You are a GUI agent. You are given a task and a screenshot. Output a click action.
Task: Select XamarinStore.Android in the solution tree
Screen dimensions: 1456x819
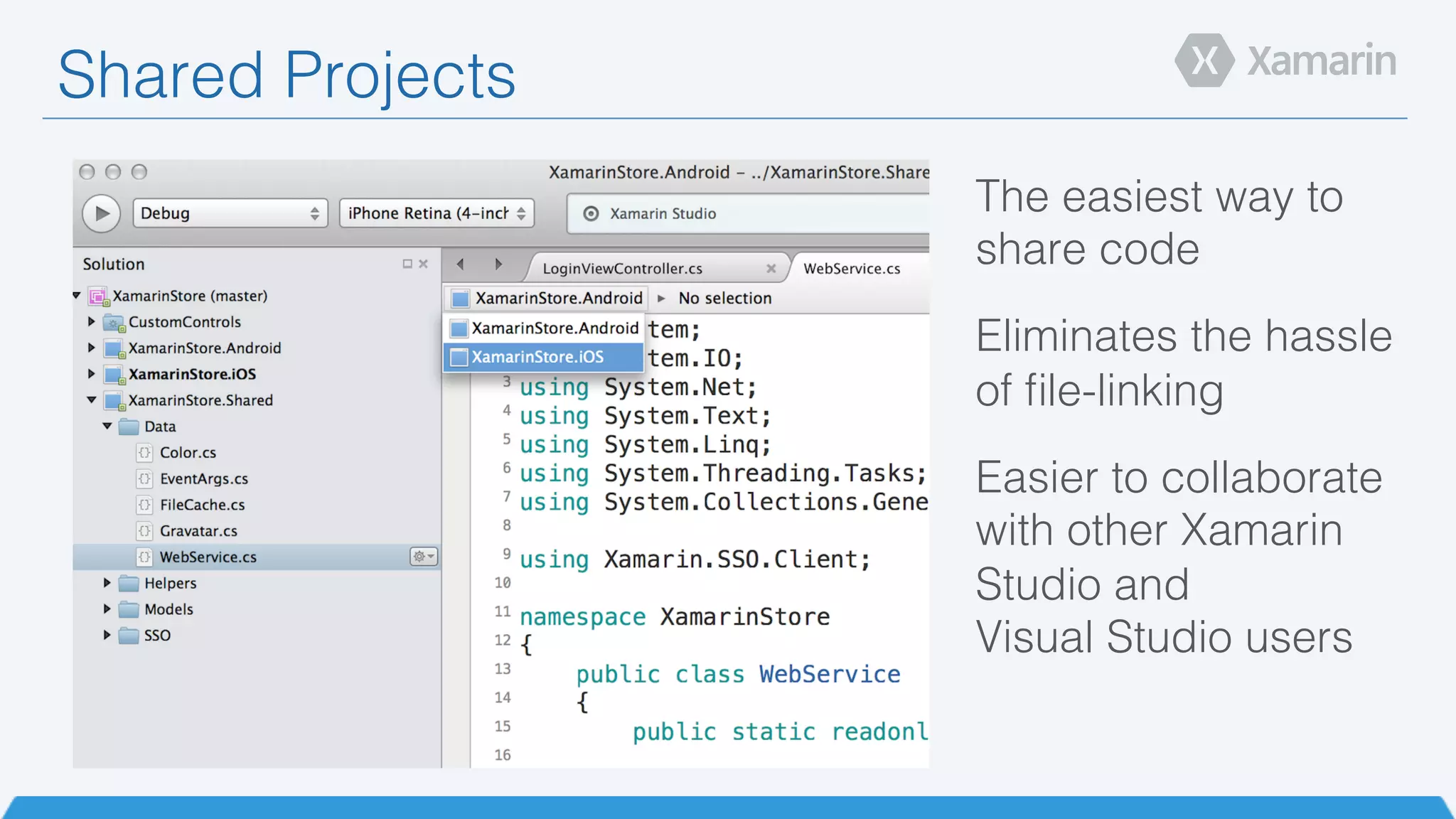205,348
